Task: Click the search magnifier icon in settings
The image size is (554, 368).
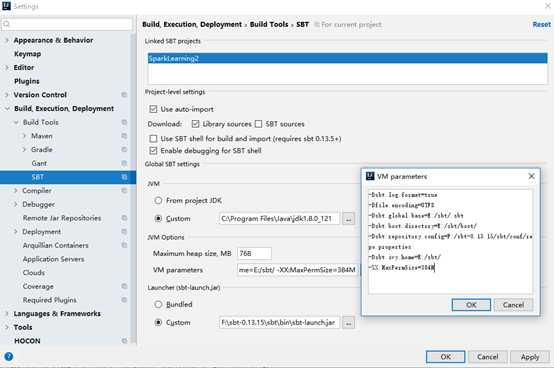Action: pos(7,24)
